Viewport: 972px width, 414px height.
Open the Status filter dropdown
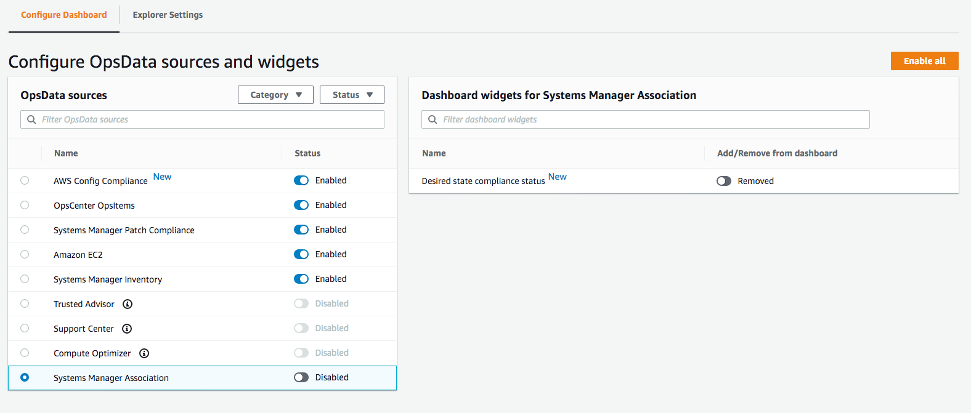click(352, 95)
